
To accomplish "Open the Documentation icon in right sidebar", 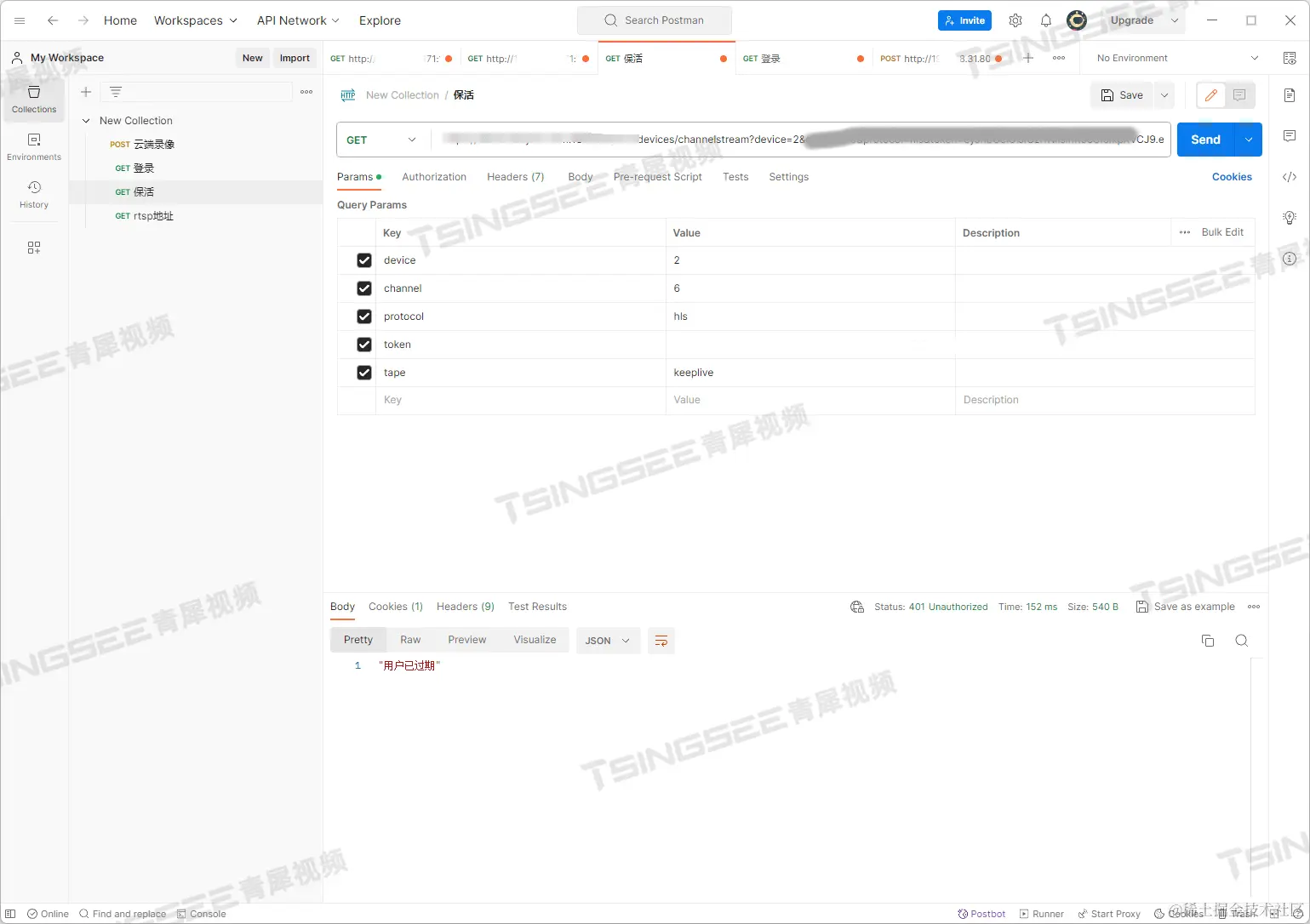I will point(1290,95).
